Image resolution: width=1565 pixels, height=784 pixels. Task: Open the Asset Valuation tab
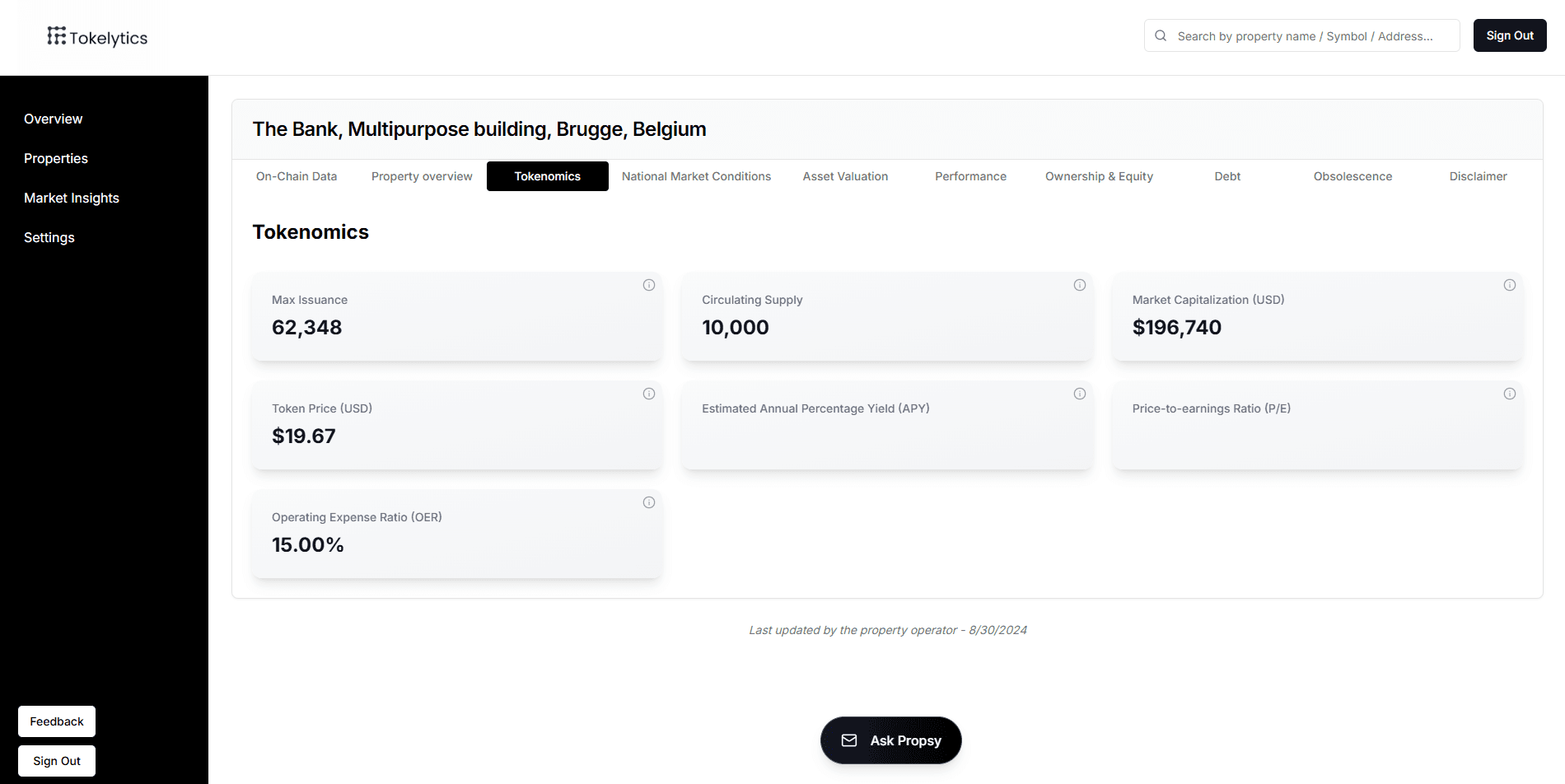[845, 176]
